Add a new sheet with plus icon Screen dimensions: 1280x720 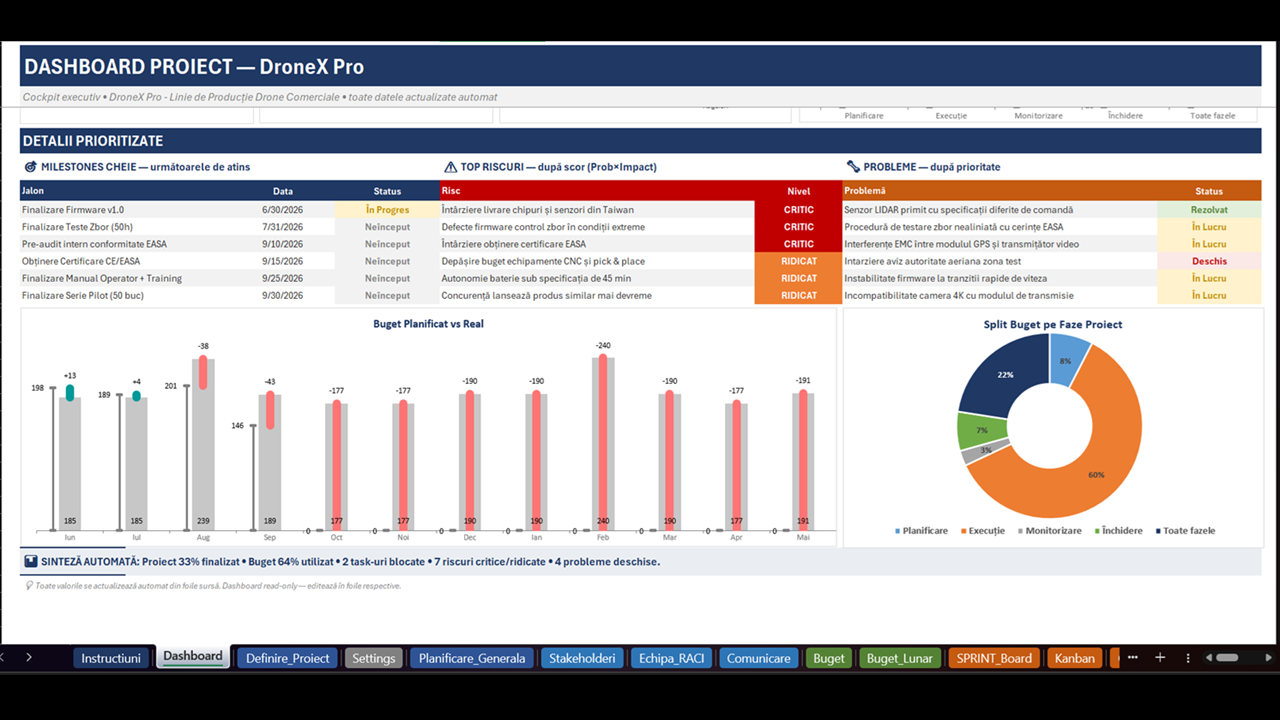point(1160,657)
